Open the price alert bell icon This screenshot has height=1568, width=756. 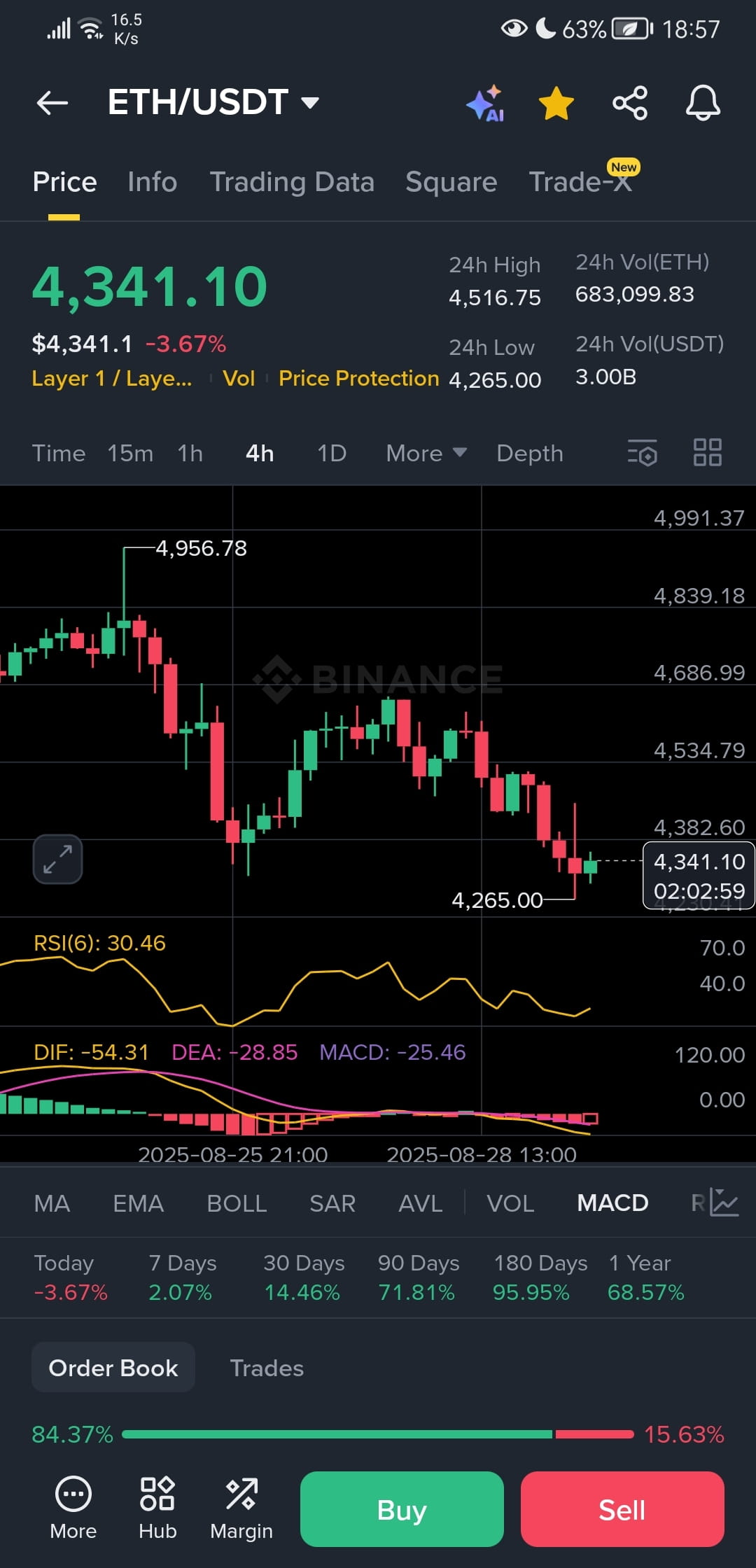[x=703, y=103]
